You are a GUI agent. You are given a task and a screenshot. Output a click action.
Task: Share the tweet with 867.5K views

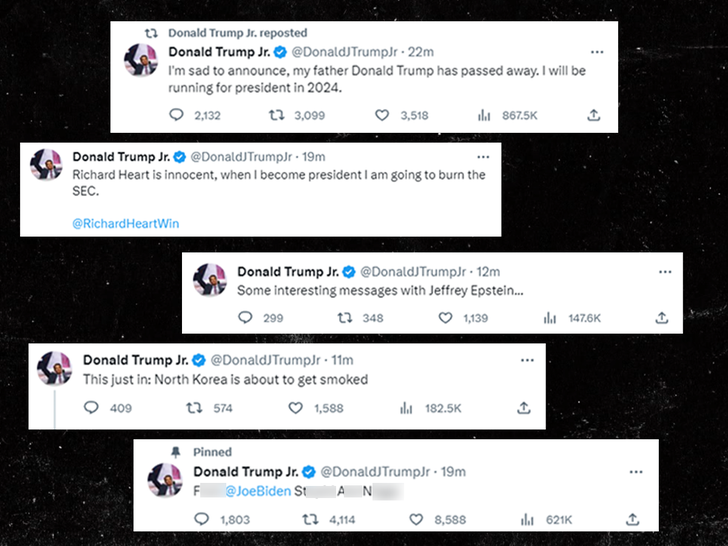593,115
